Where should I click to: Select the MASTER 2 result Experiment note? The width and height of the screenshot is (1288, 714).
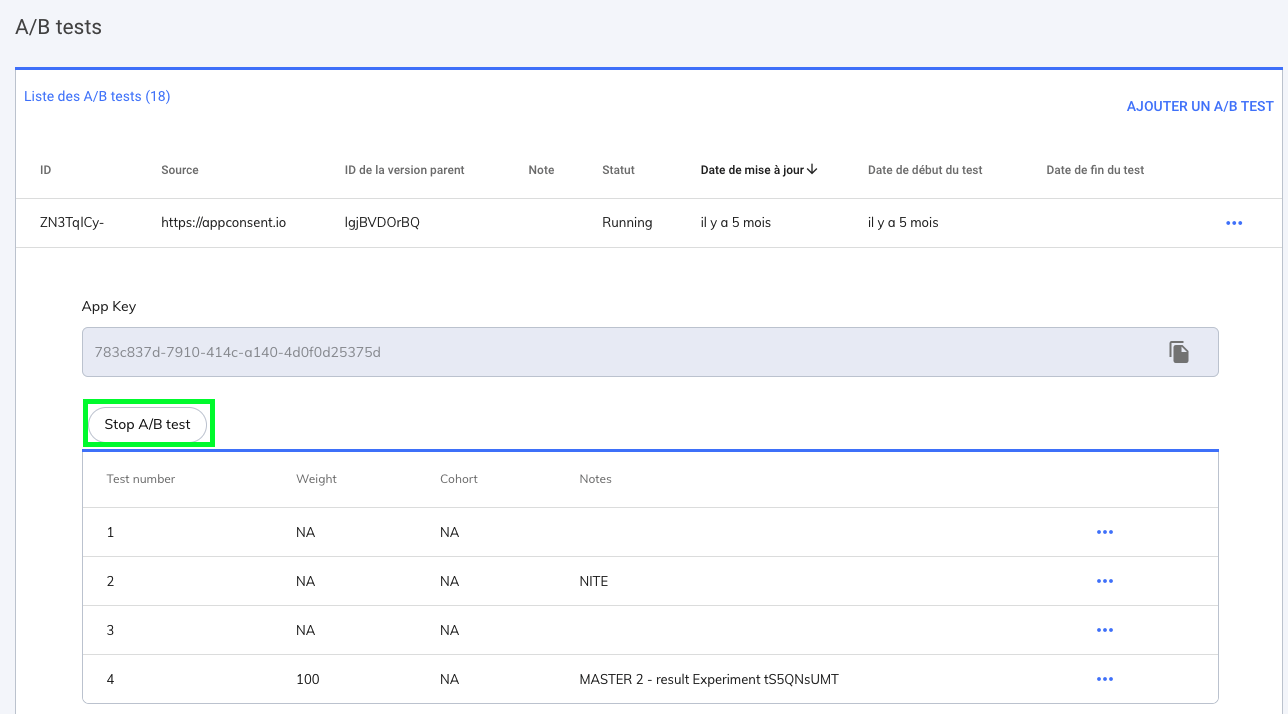(x=708, y=679)
